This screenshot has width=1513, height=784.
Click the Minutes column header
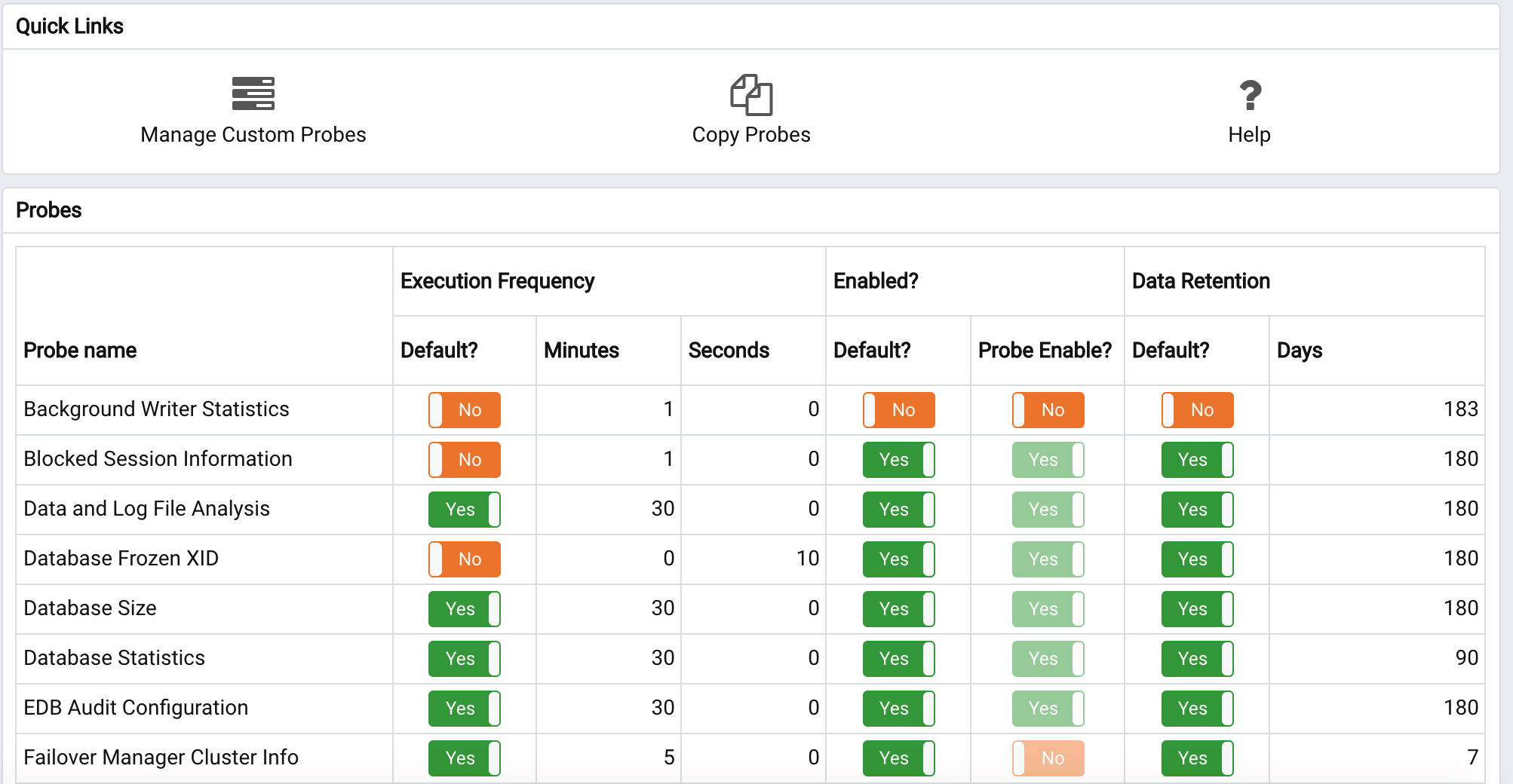[x=582, y=351]
